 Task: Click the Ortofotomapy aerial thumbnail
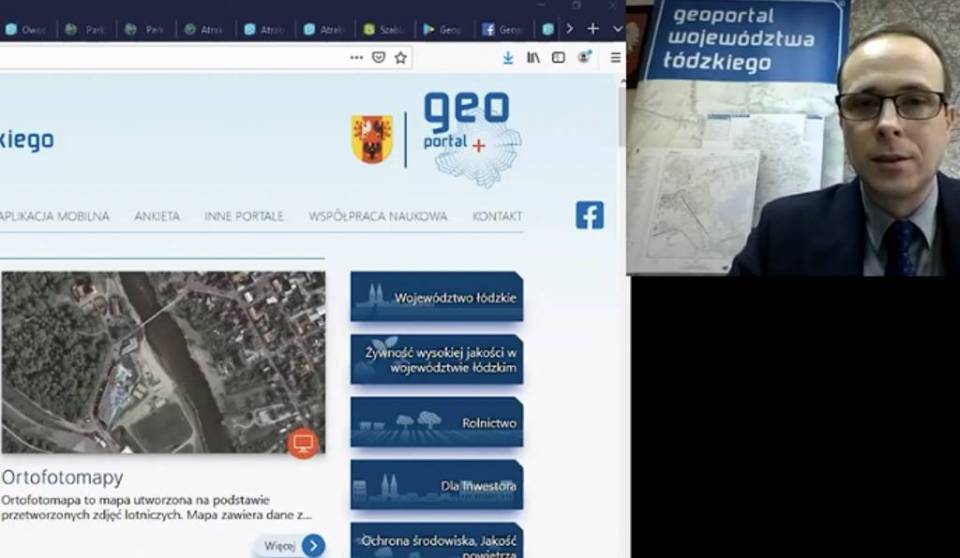coord(162,362)
